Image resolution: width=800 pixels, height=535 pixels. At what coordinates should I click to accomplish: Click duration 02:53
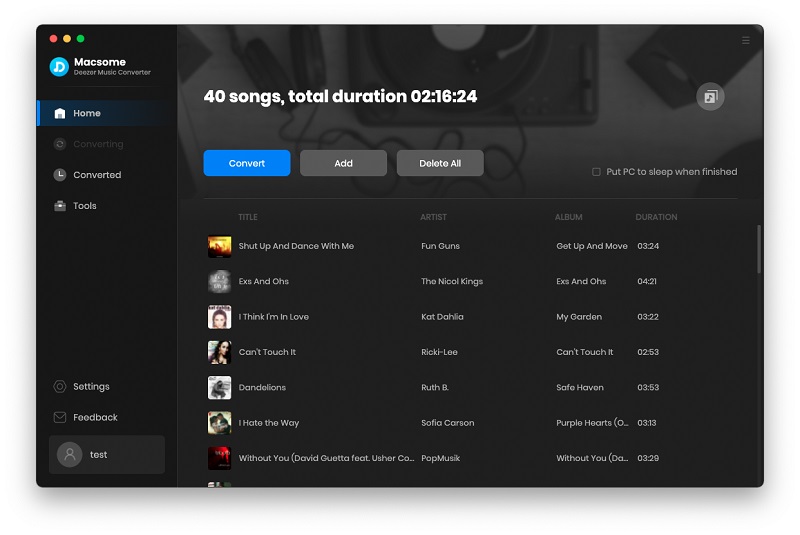pos(648,352)
